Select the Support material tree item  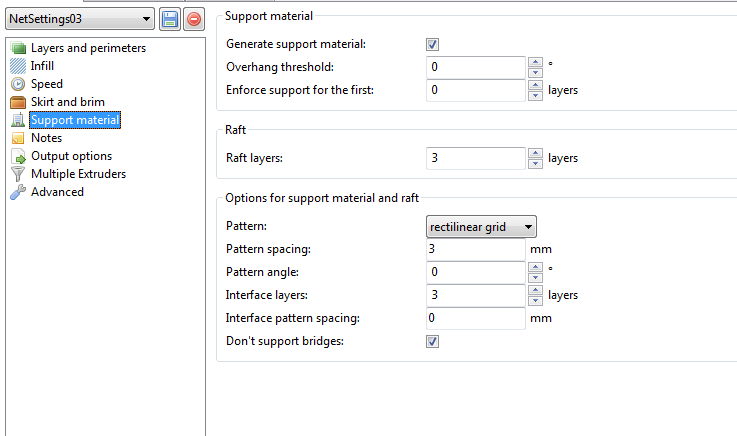(75, 120)
